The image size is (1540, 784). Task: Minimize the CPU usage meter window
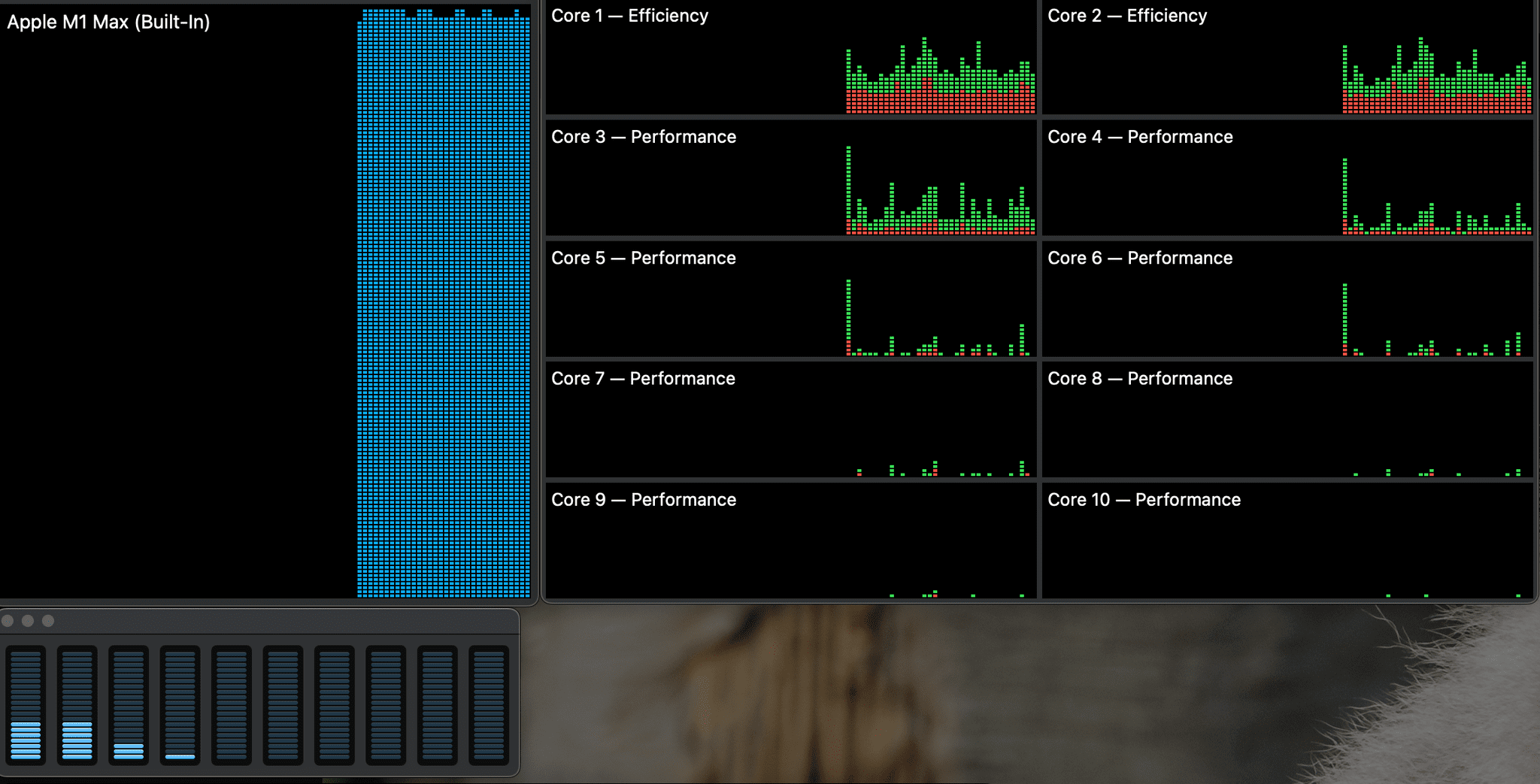28,621
